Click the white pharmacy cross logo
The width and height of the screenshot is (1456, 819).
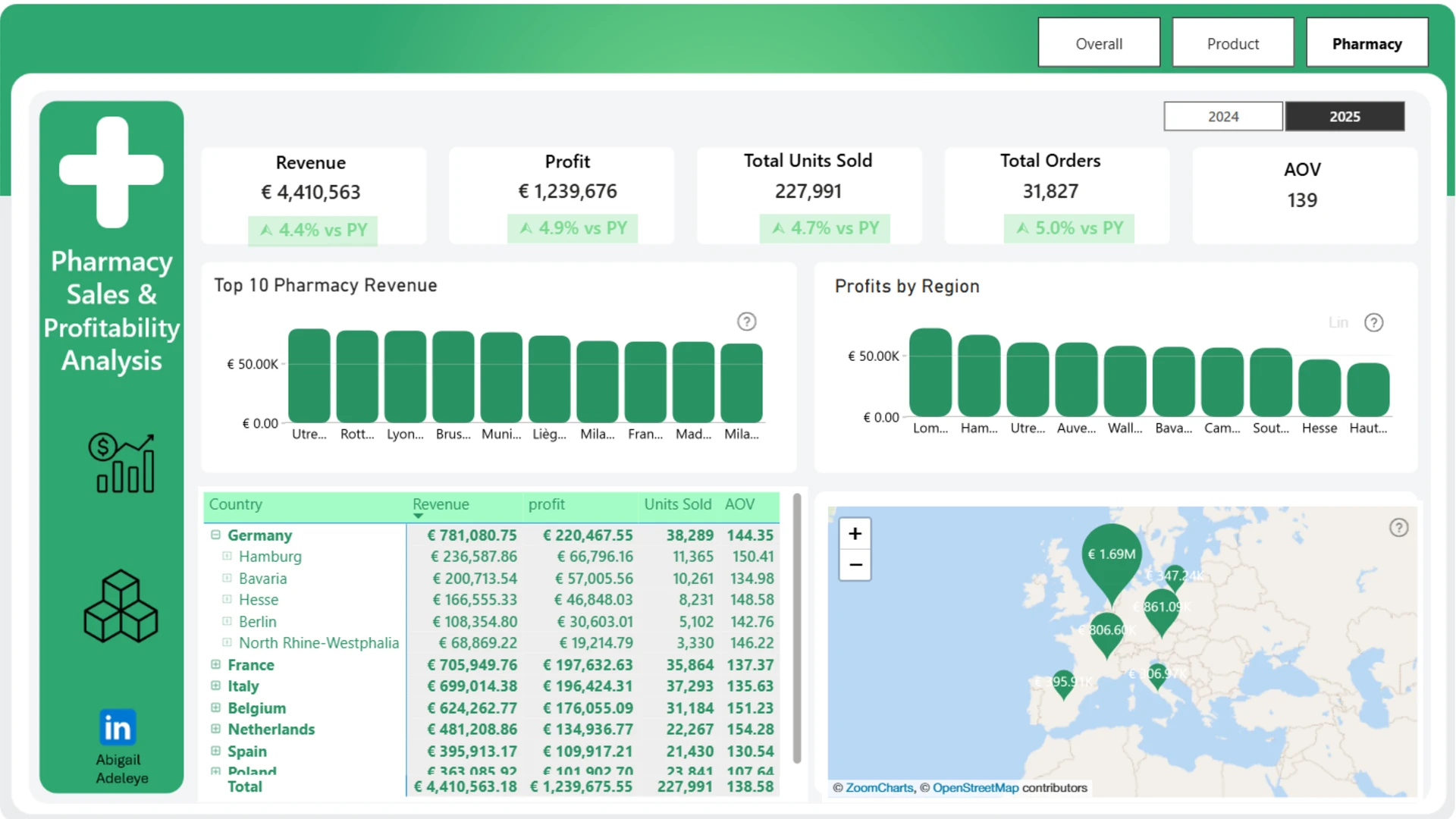(111, 171)
